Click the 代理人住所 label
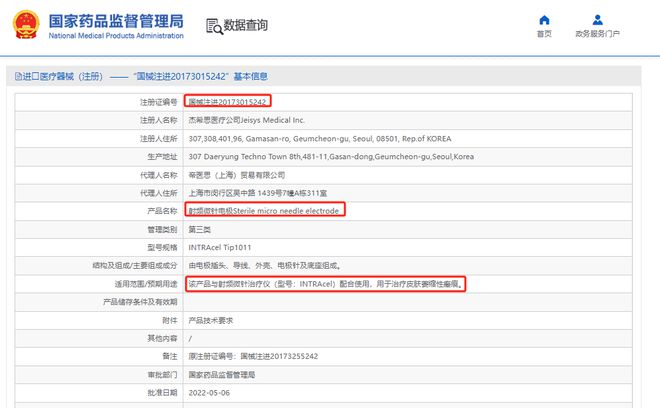Viewport: 660px width, 408px height. coord(159,193)
